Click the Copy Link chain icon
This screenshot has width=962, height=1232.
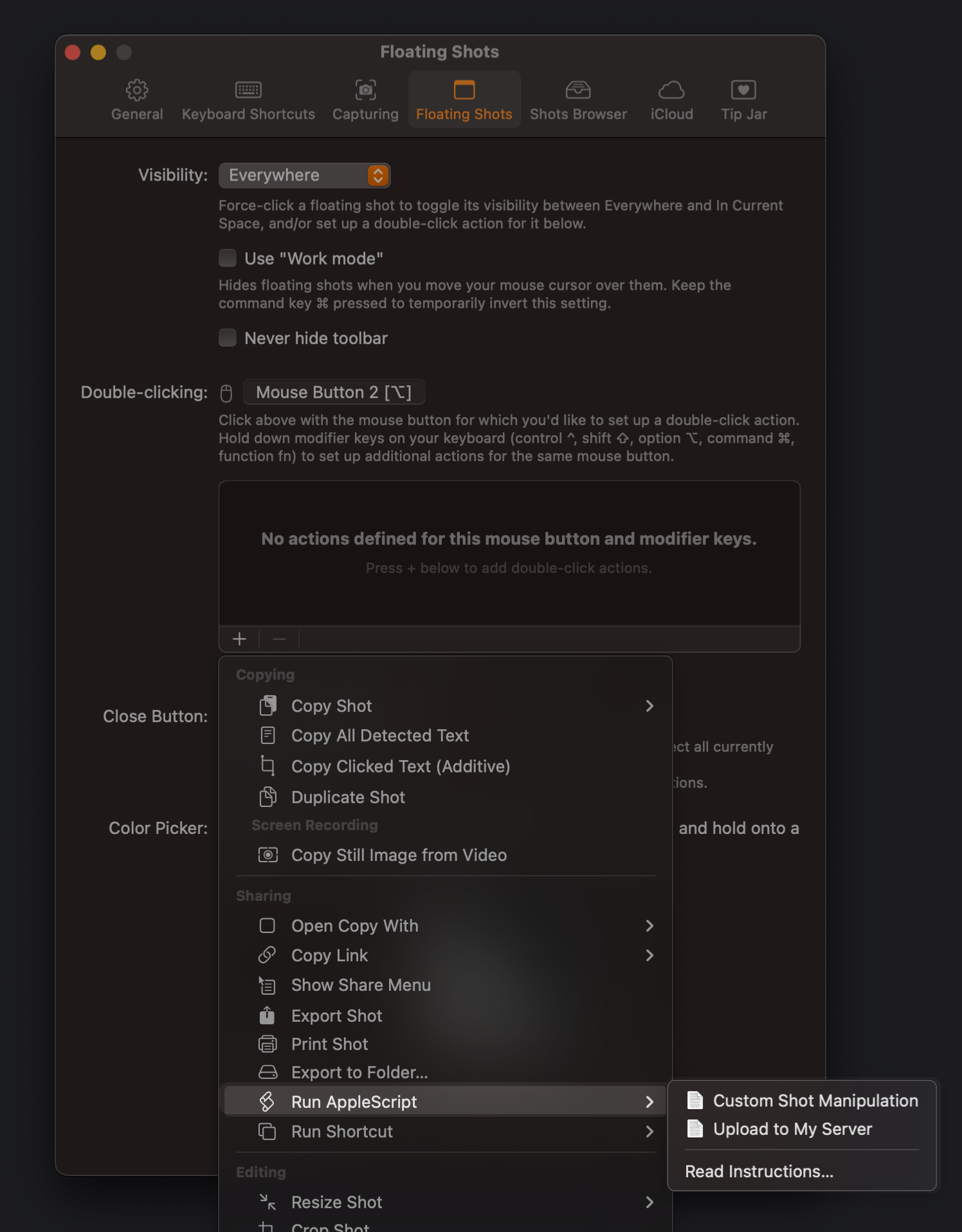(x=268, y=955)
